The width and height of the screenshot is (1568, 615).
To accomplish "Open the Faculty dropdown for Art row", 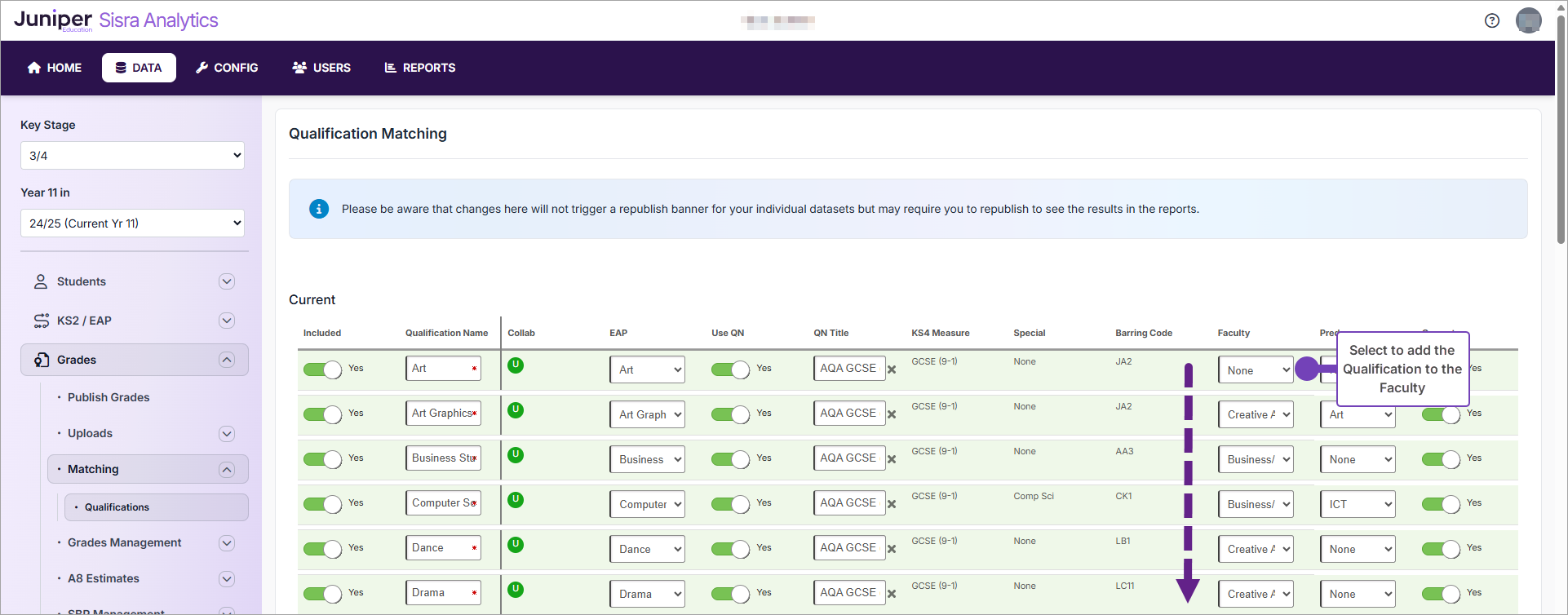I will 1255,370.
